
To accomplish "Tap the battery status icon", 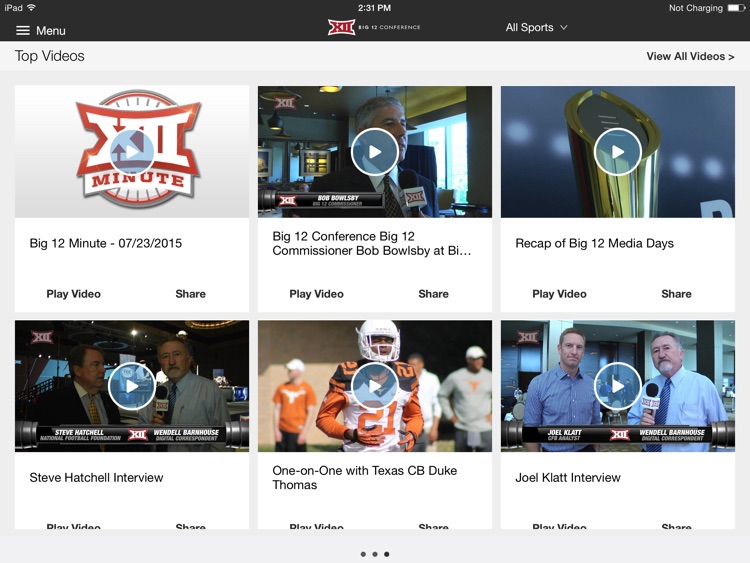I will (x=737, y=8).
